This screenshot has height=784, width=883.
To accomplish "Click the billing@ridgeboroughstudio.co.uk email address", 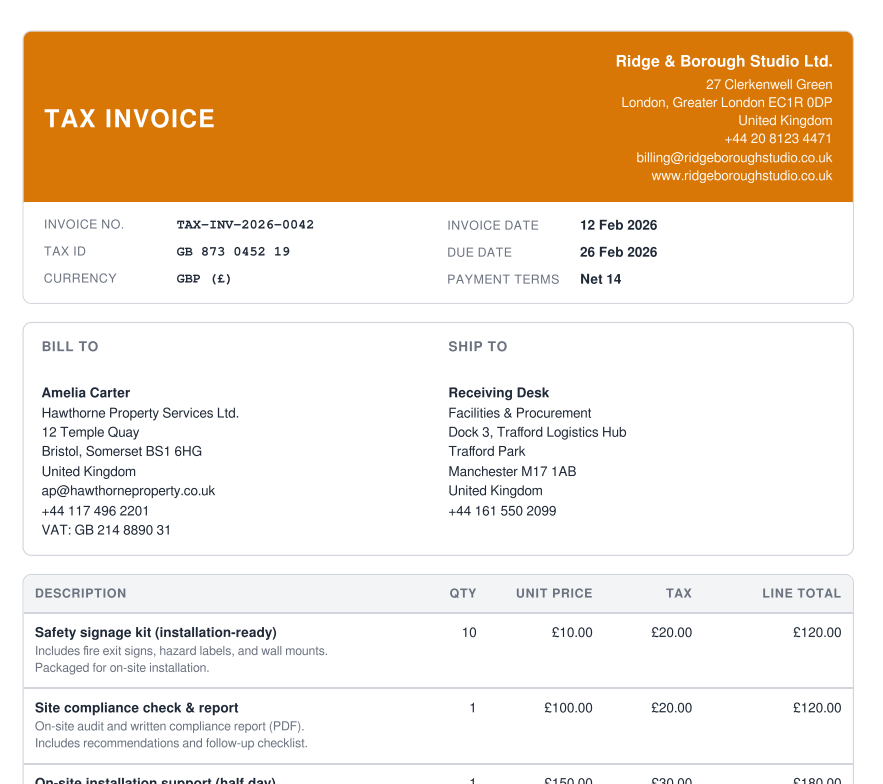I will pyautogui.click(x=734, y=158).
